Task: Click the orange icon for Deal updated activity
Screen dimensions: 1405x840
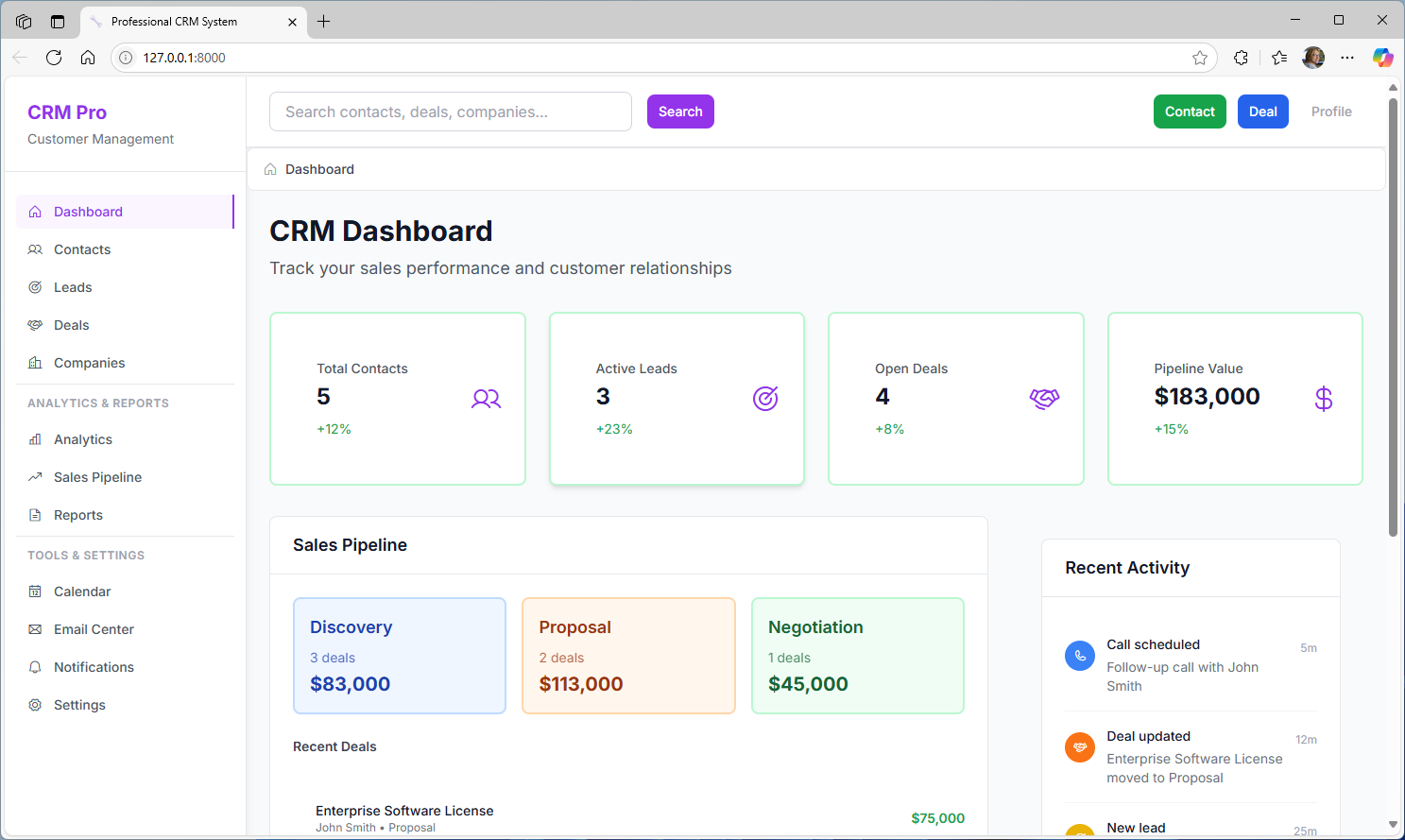Action: click(x=1080, y=747)
